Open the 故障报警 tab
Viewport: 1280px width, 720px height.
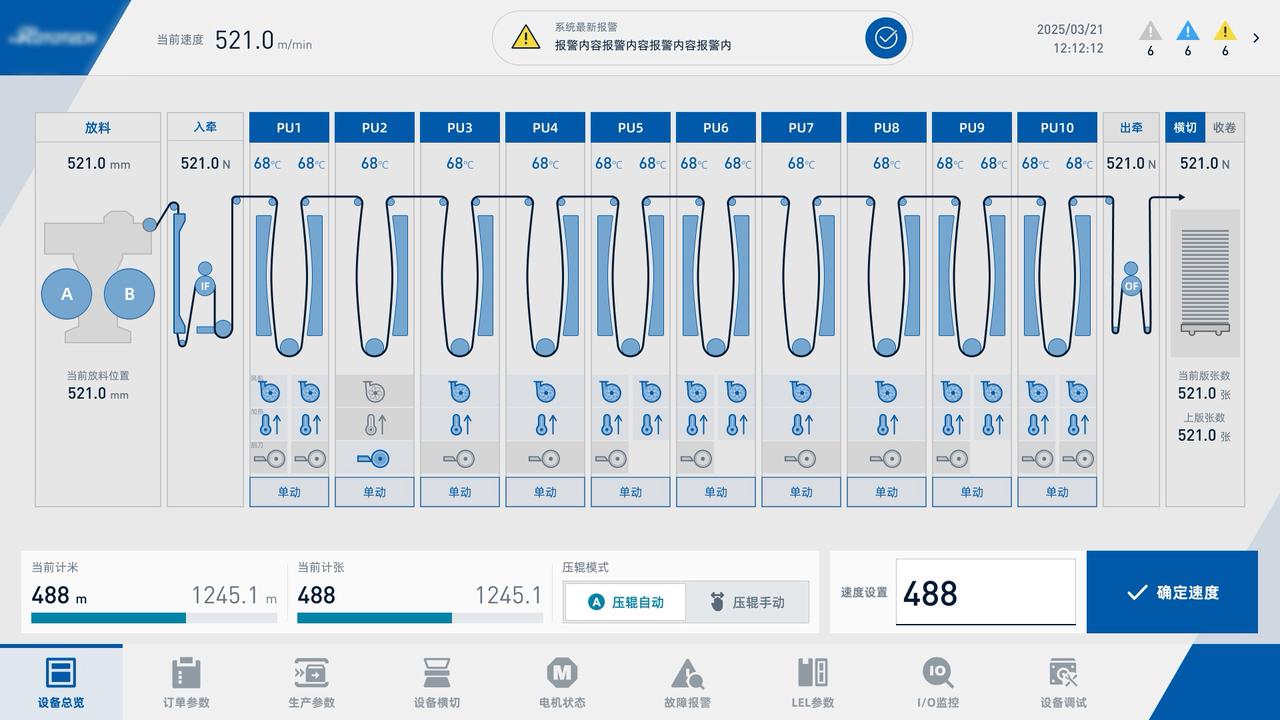point(687,683)
